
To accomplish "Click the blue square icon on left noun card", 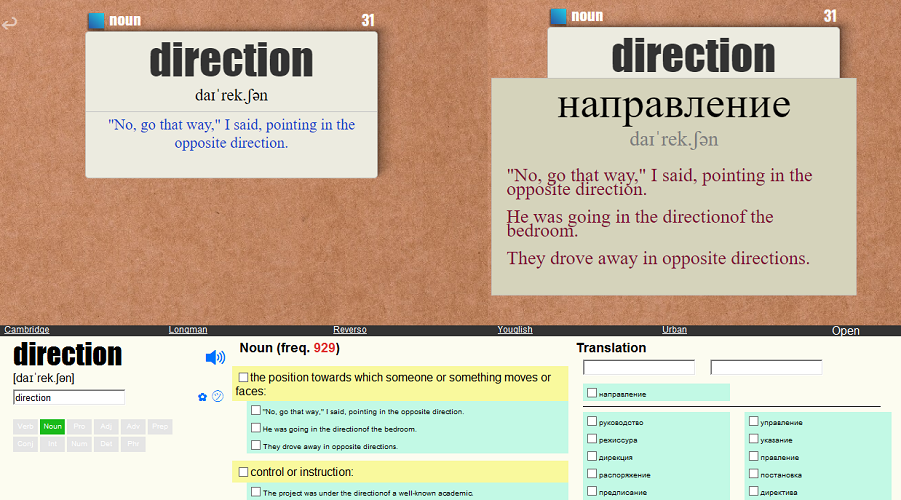I will coord(97,21).
